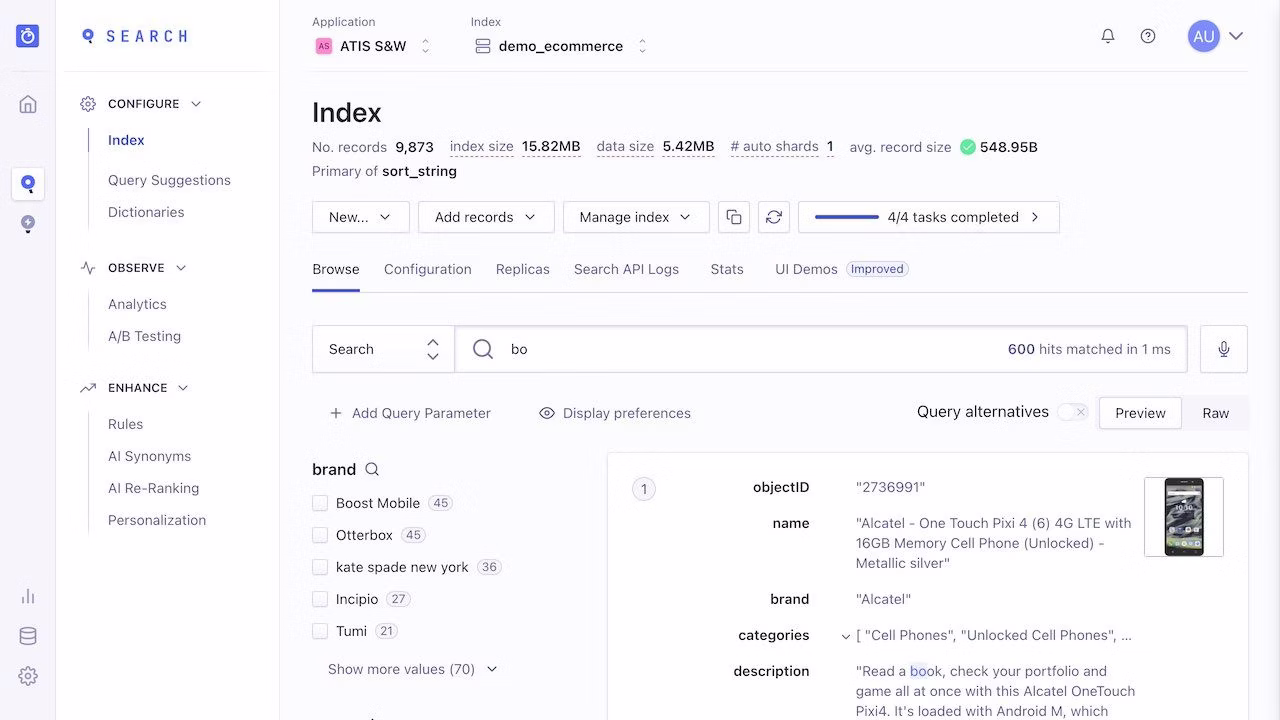Click the help question mark icon

coord(1148,35)
